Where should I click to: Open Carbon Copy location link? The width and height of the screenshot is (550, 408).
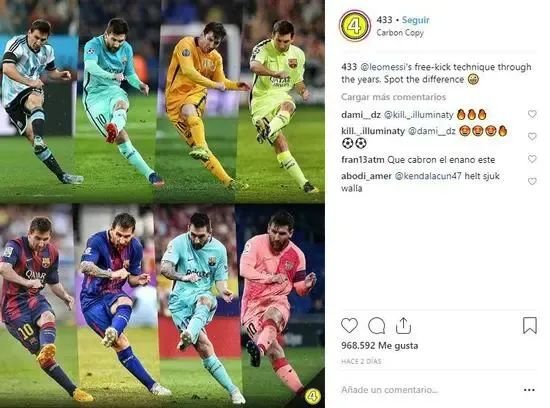tap(400, 33)
